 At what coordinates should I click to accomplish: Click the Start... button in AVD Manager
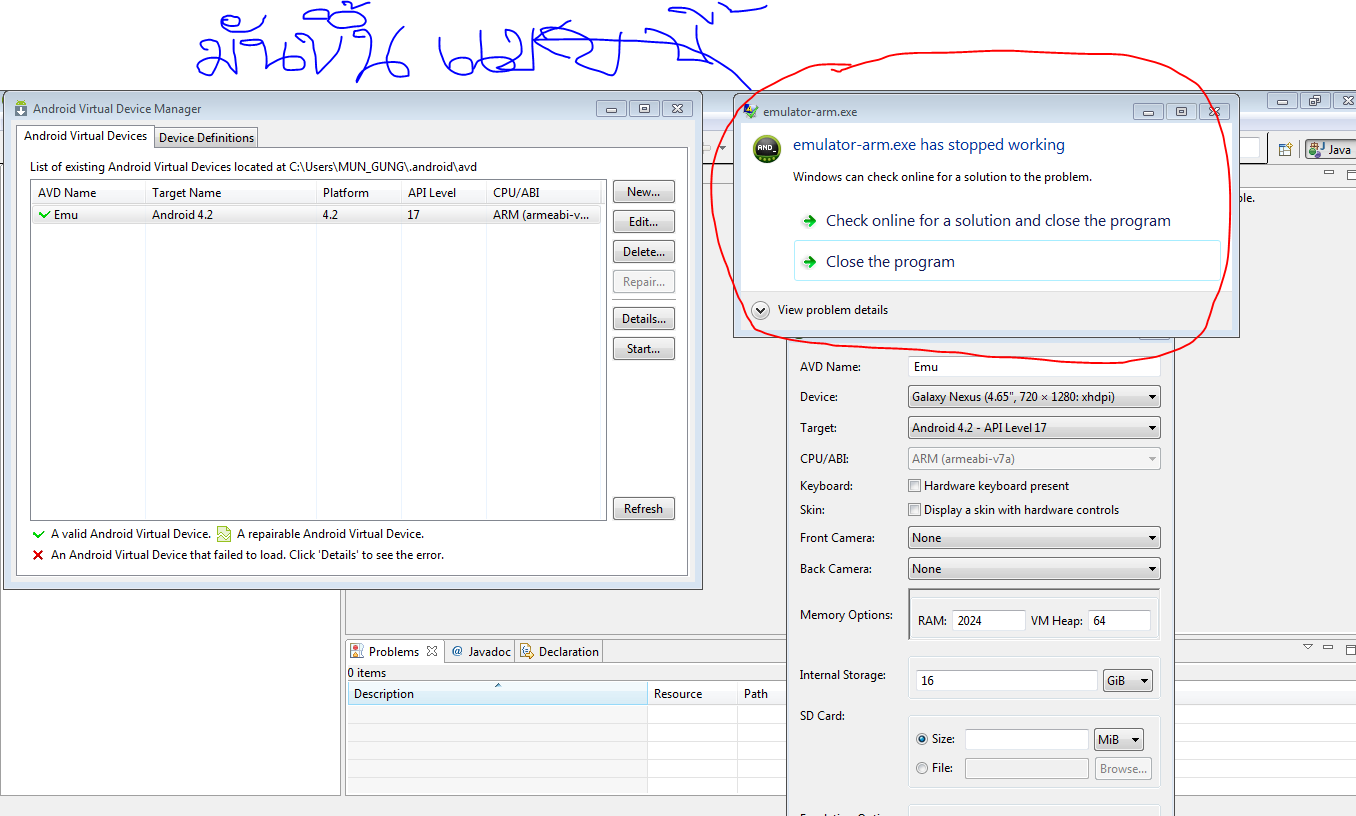pyautogui.click(x=644, y=349)
